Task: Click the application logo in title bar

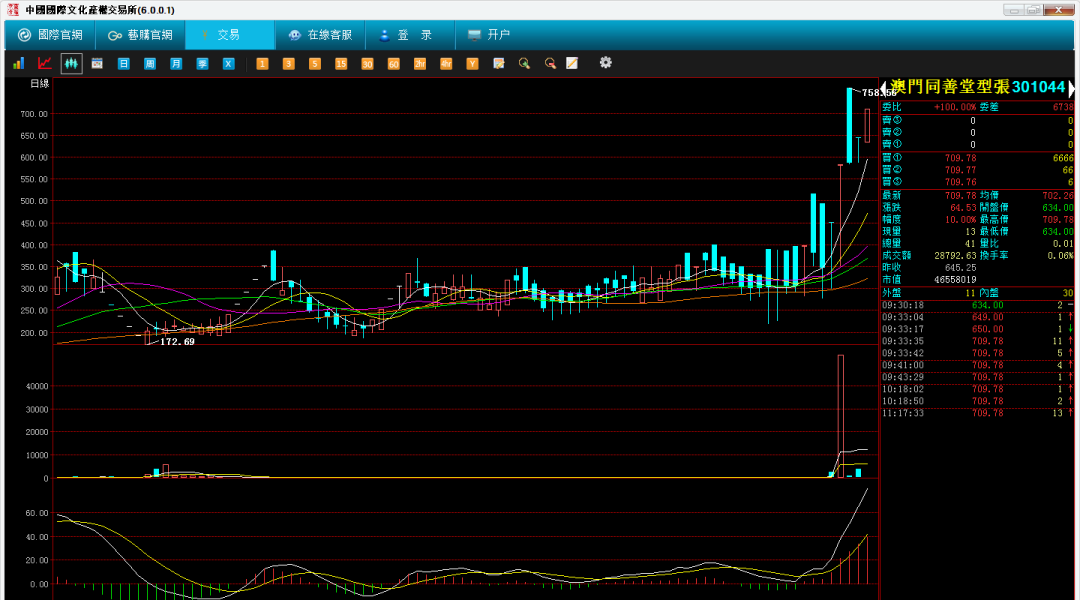Action: (13, 10)
